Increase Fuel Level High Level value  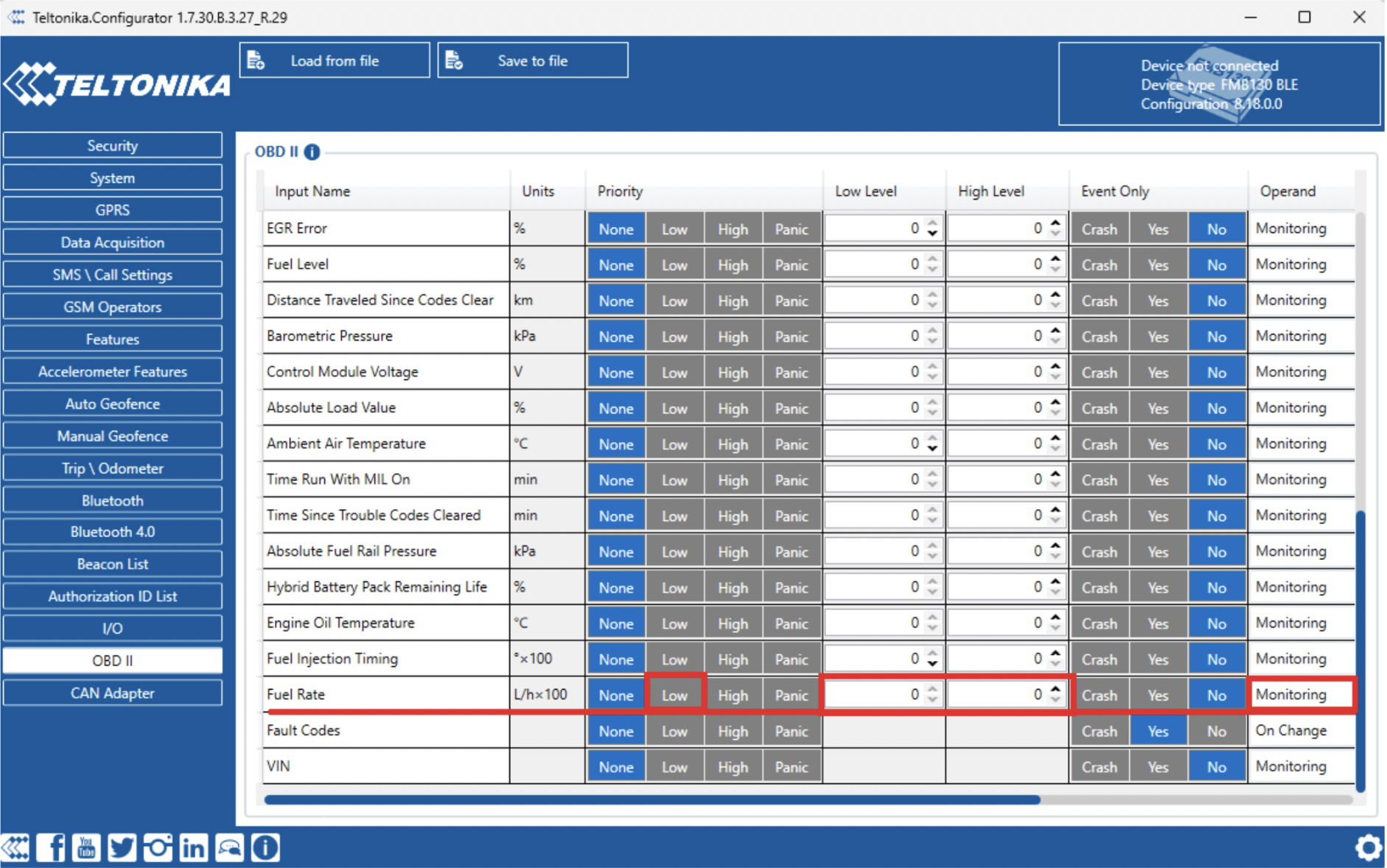(1055, 259)
